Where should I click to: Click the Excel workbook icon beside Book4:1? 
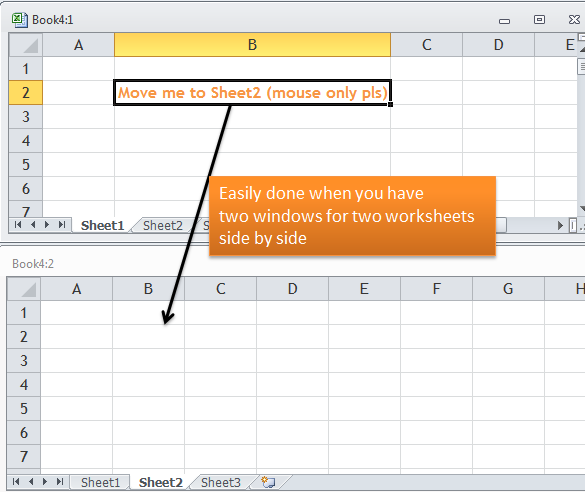[x=19, y=20]
